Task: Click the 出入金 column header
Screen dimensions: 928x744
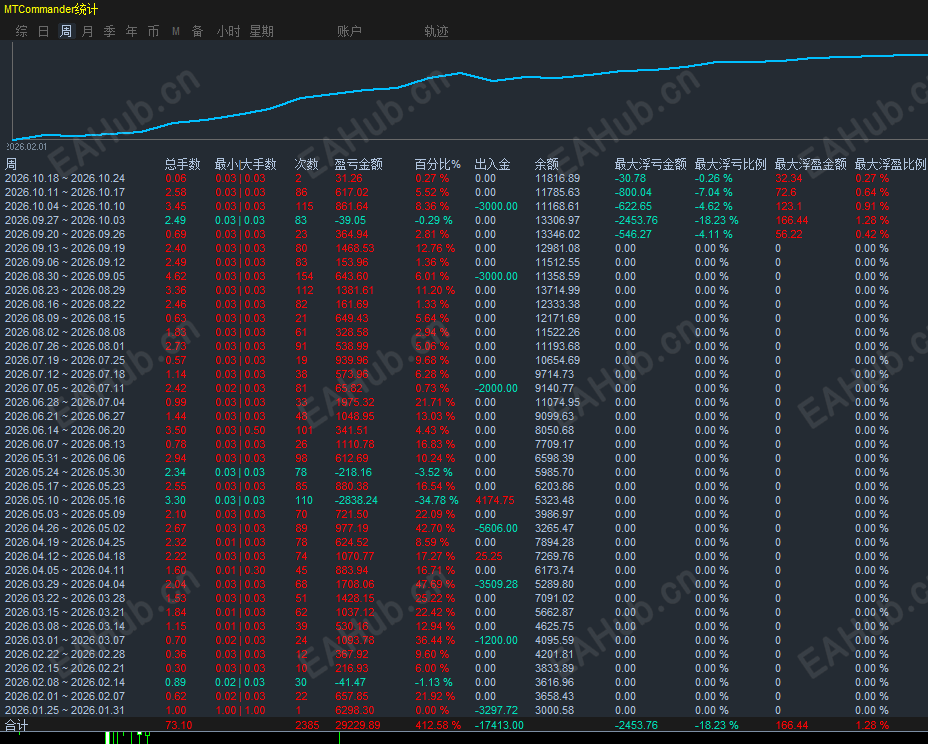Action: [x=492, y=164]
